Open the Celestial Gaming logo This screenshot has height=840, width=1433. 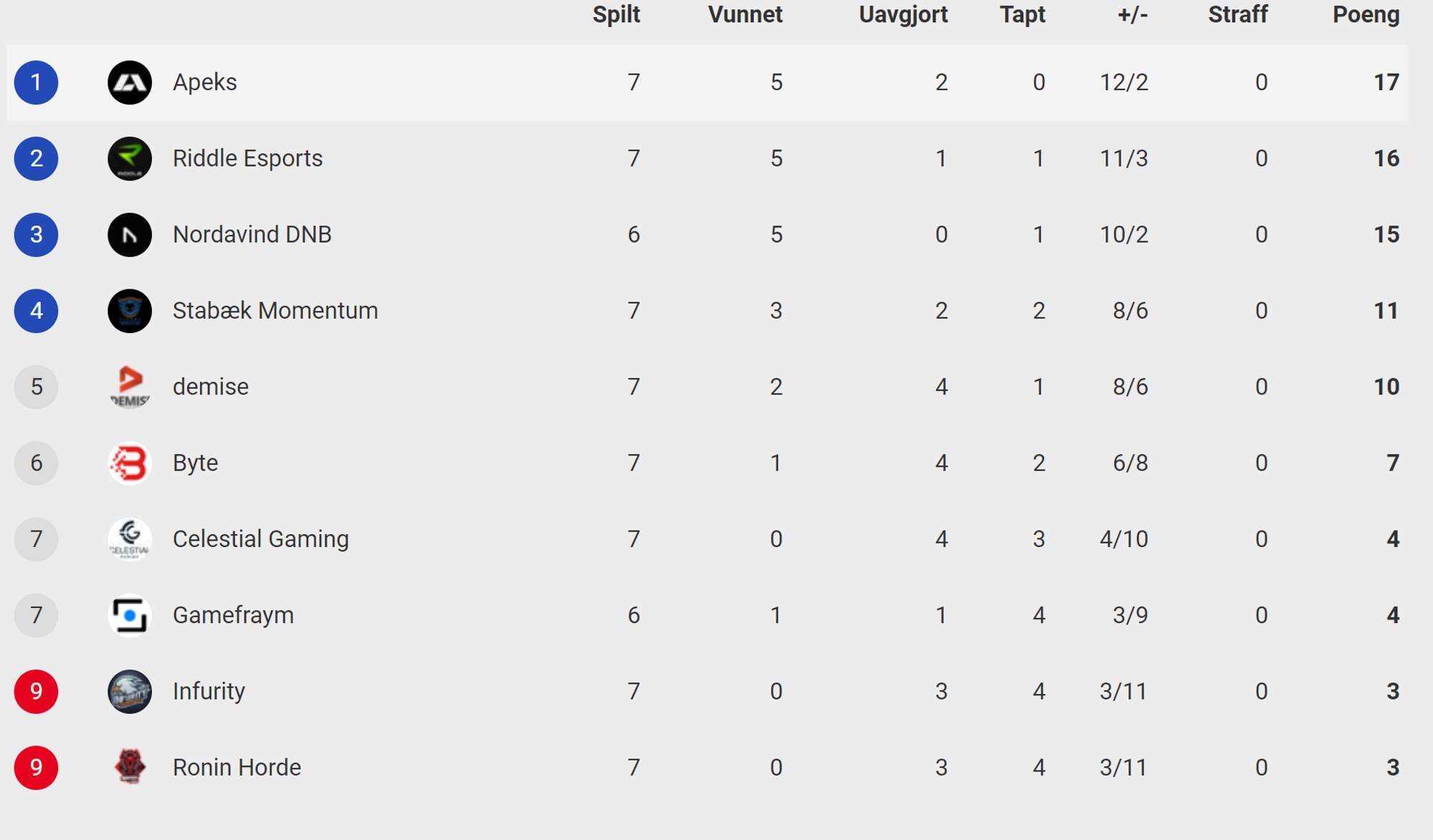click(x=130, y=539)
